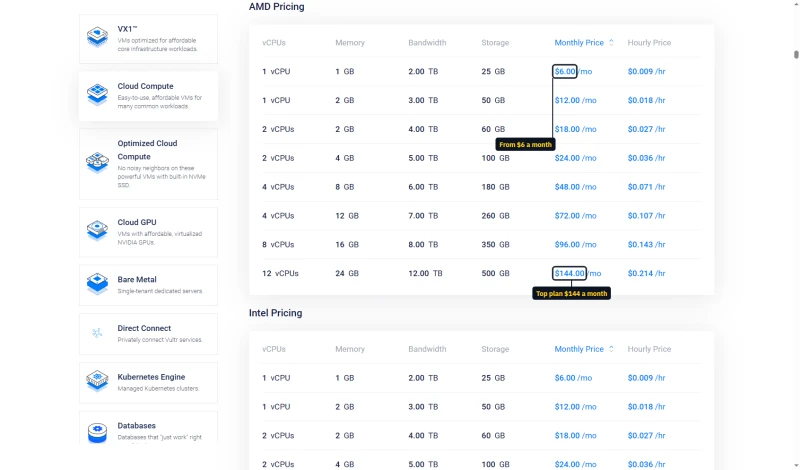The image size is (800, 470).
Task: Click AMD $0.214 /hr hourly price
Action: click(x=646, y=274)
